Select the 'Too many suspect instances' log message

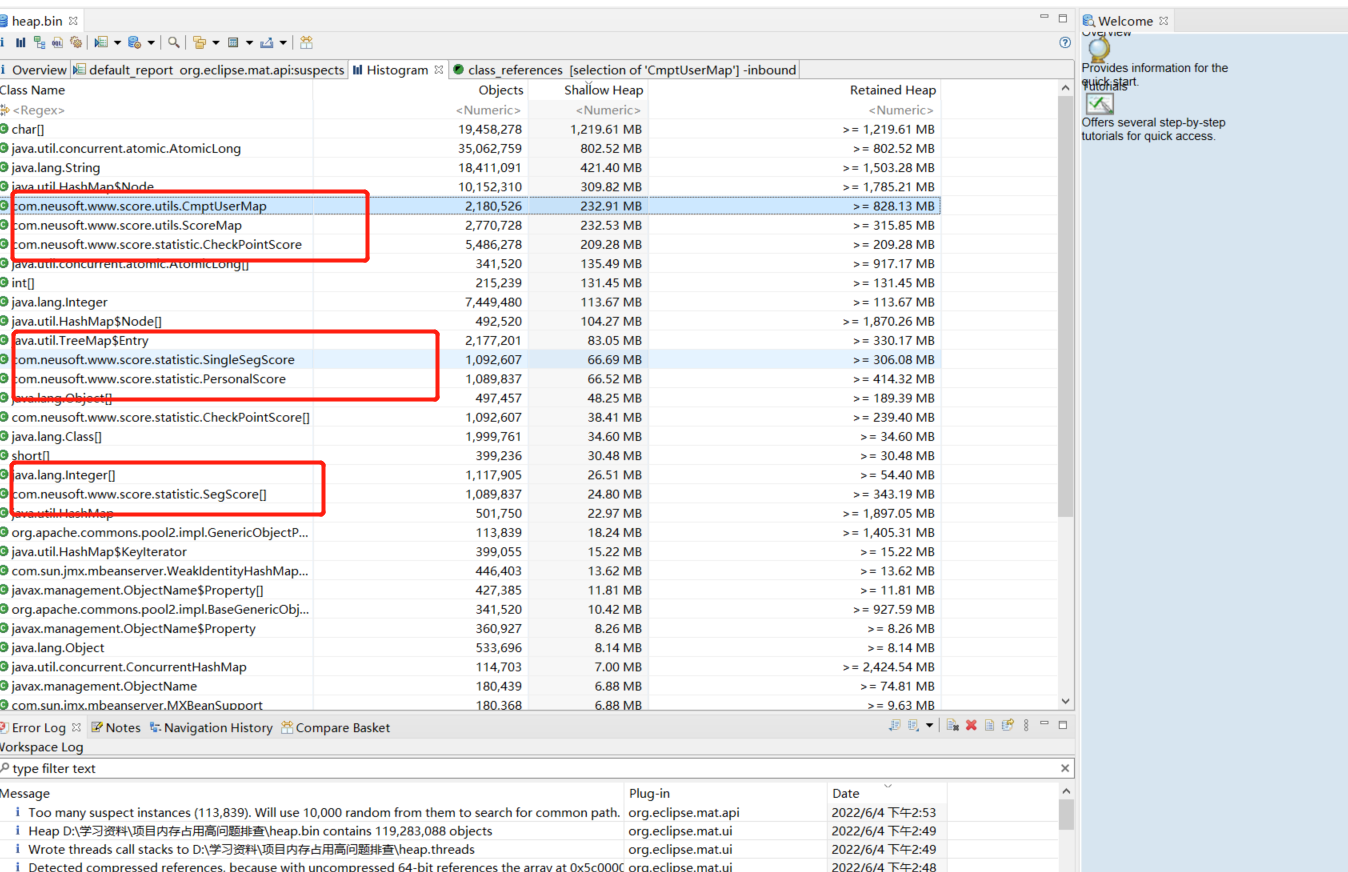(x=472, y=812)
